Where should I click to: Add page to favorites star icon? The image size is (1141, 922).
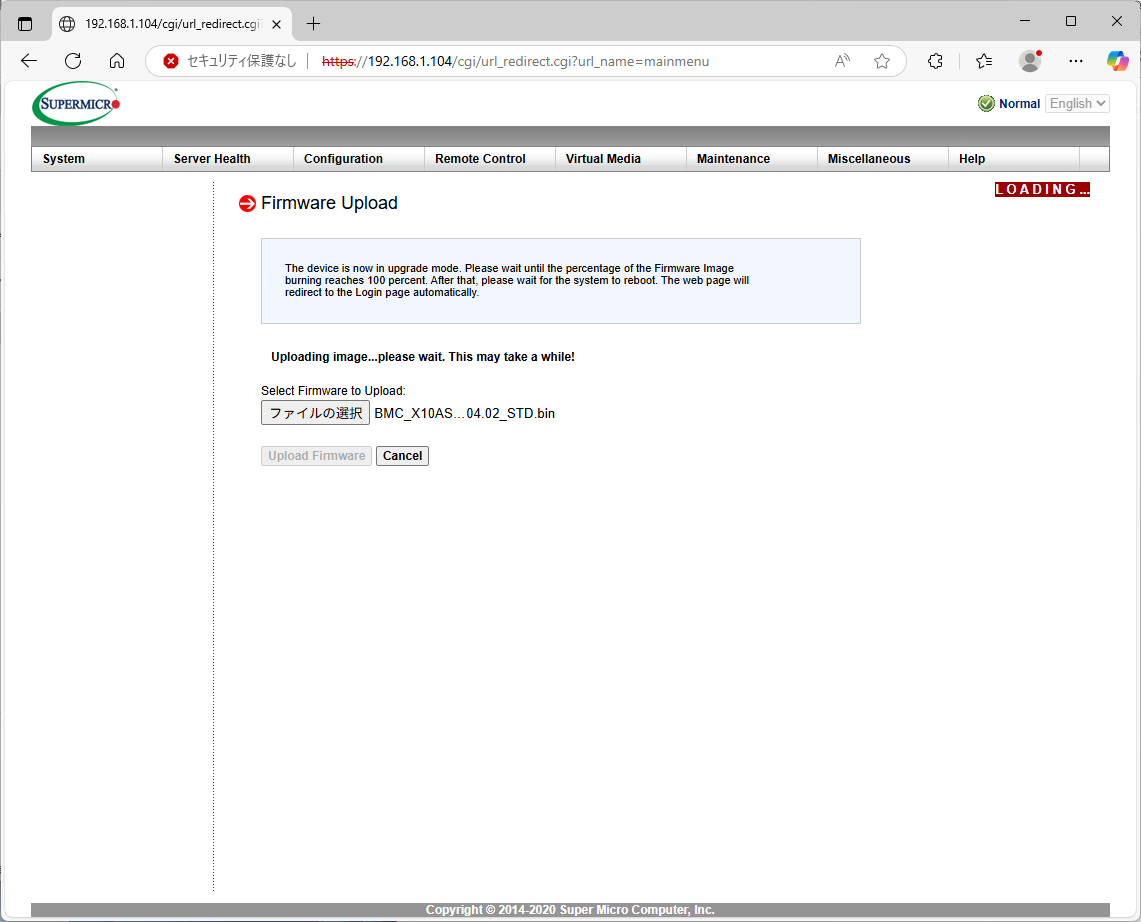click(x=881, y=61)
